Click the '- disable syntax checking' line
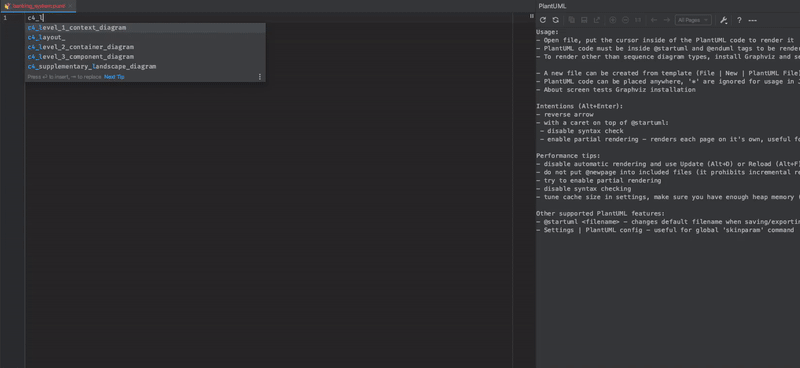The width and height of the screenshot is (800, 368). tap(584, 189)
